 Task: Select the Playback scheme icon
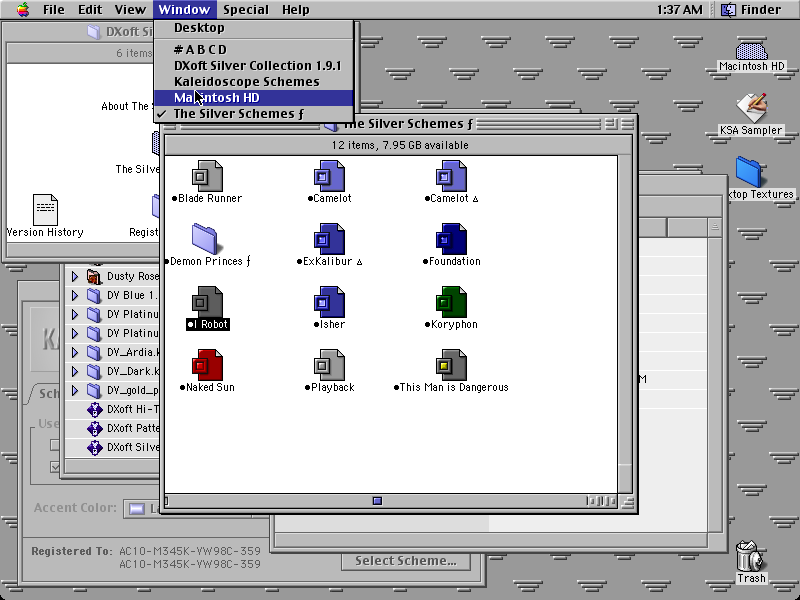pos(329,365)
